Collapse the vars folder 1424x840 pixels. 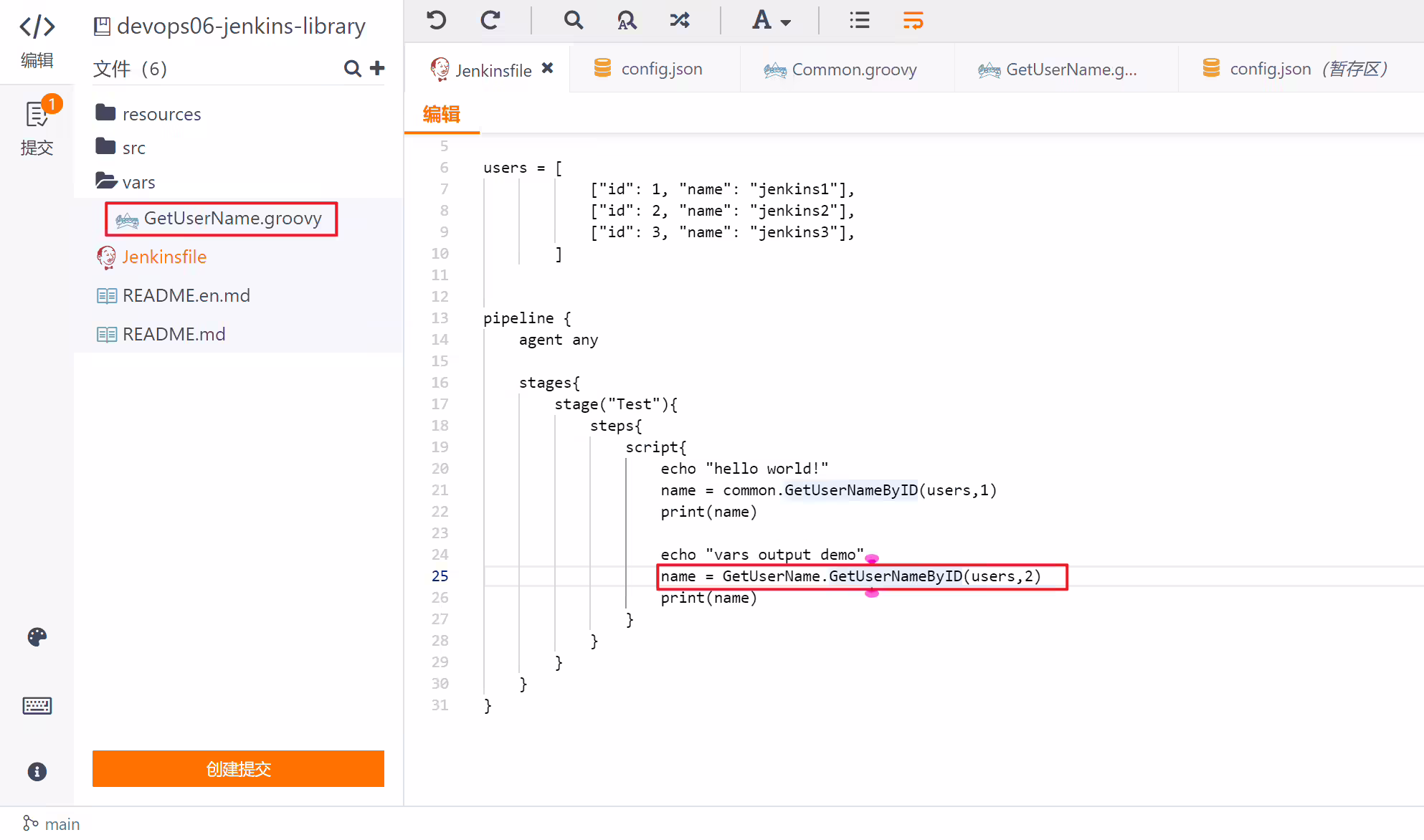tap(125, 182)
